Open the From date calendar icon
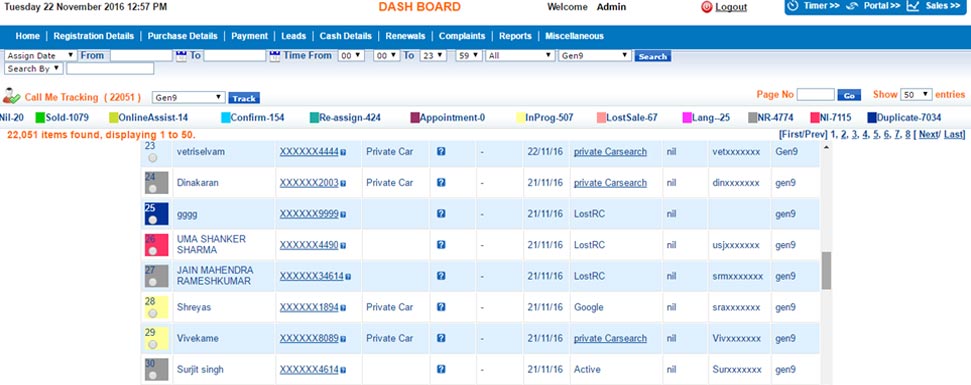The width and height of the screenshot is (971, 385). pyautogui.click(x=181, y=56)
